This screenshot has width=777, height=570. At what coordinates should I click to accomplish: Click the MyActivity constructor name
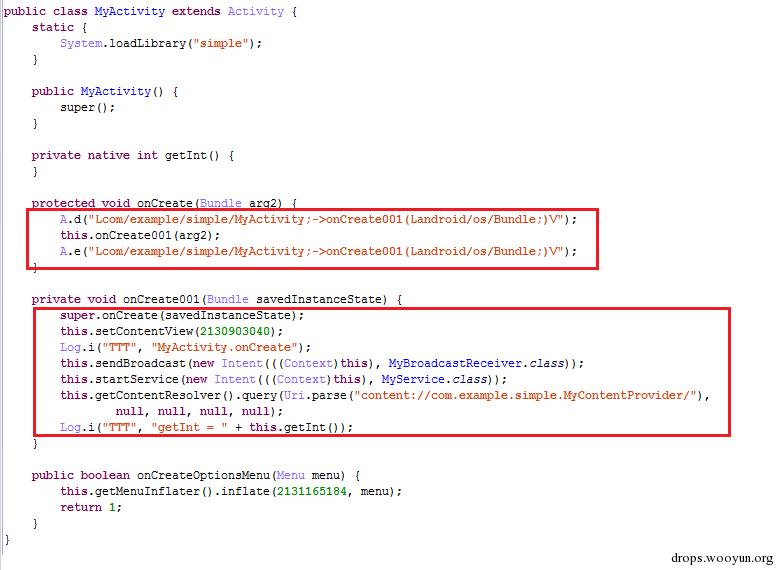(x=115, y=91)
